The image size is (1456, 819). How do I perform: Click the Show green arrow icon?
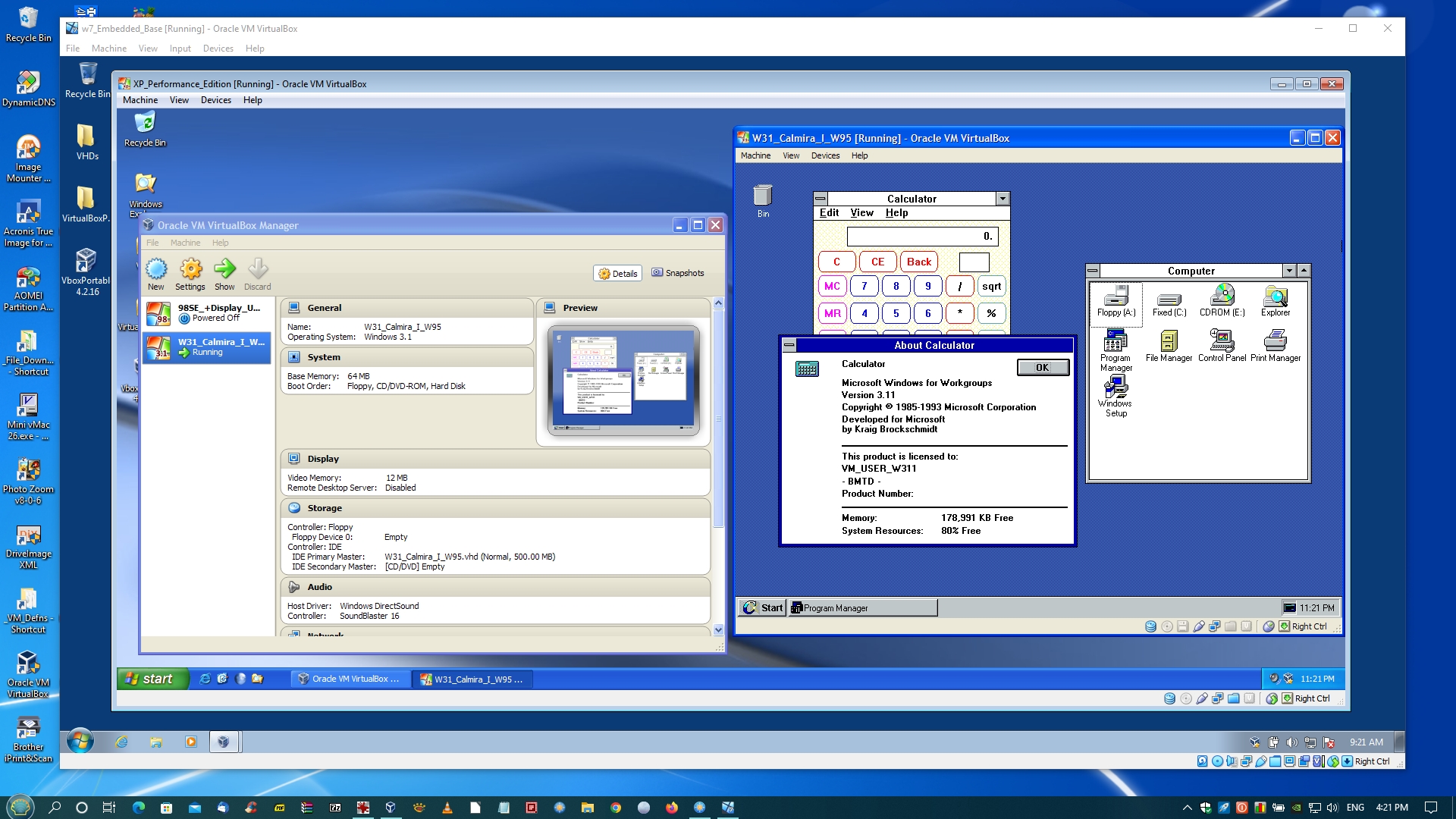coord(224,274)
